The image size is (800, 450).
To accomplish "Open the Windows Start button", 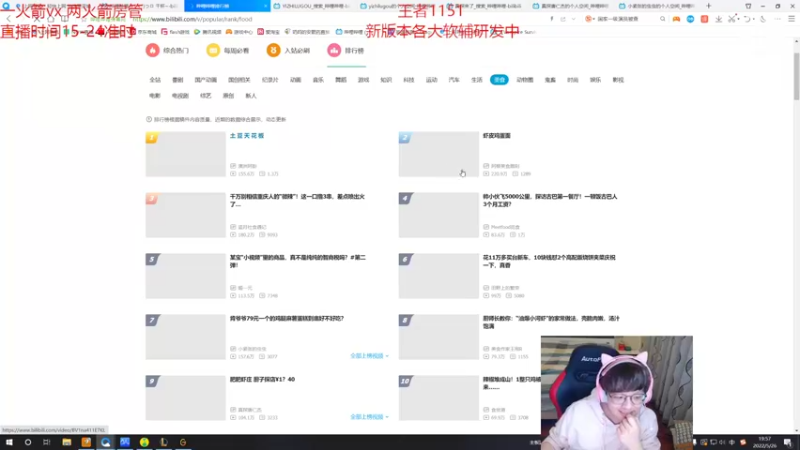I will (9, 442).
